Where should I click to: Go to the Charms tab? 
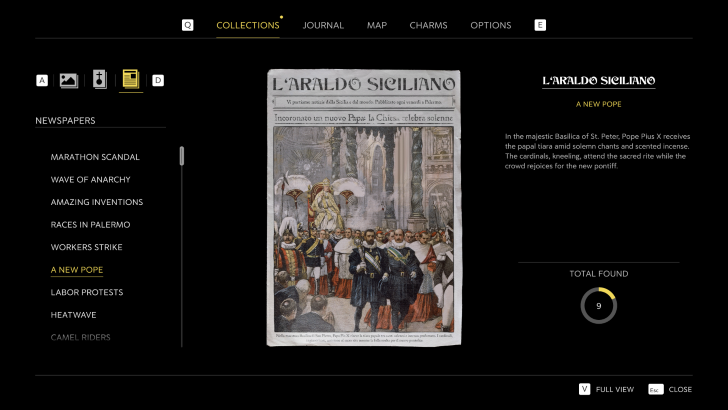point(428,25)
